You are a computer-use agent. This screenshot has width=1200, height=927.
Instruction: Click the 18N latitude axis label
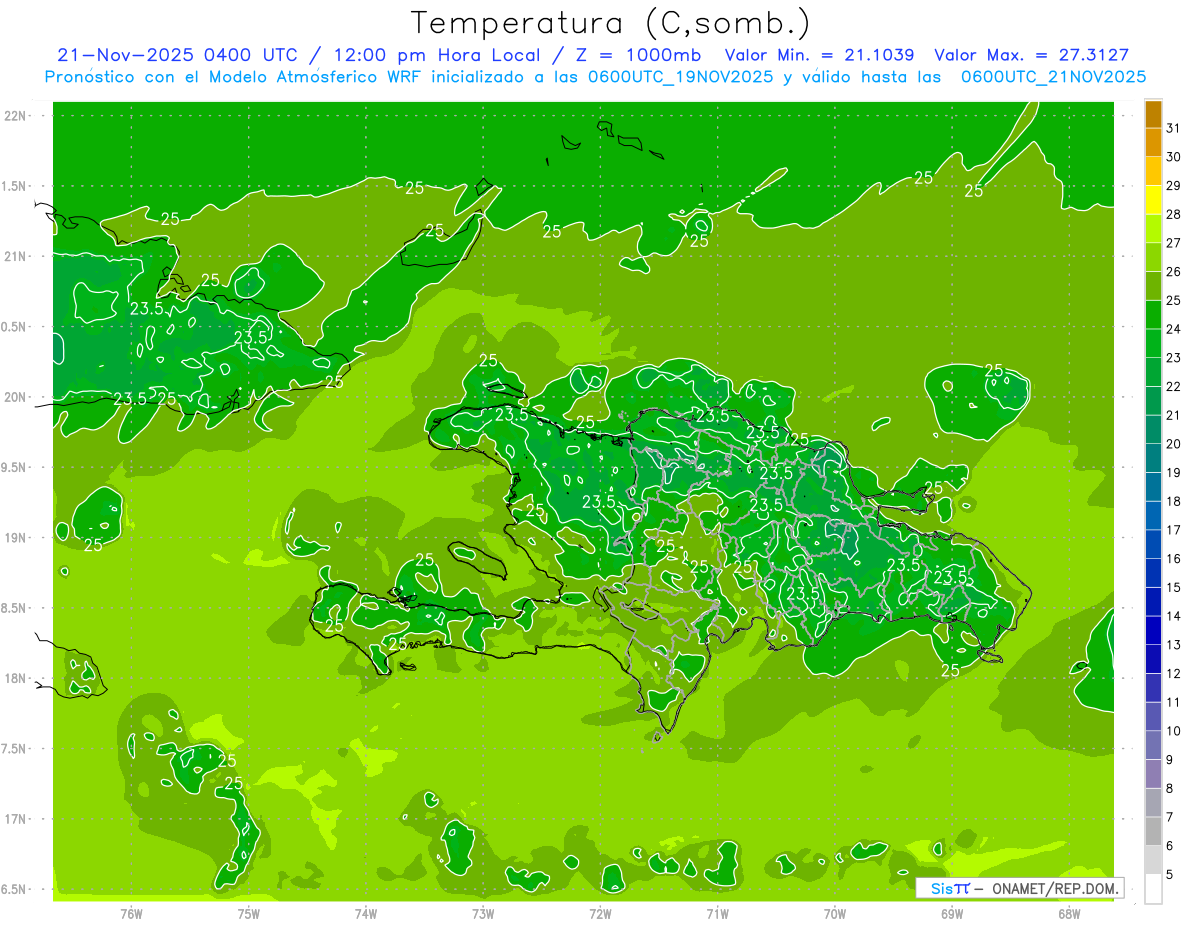[x=15, y=678]
